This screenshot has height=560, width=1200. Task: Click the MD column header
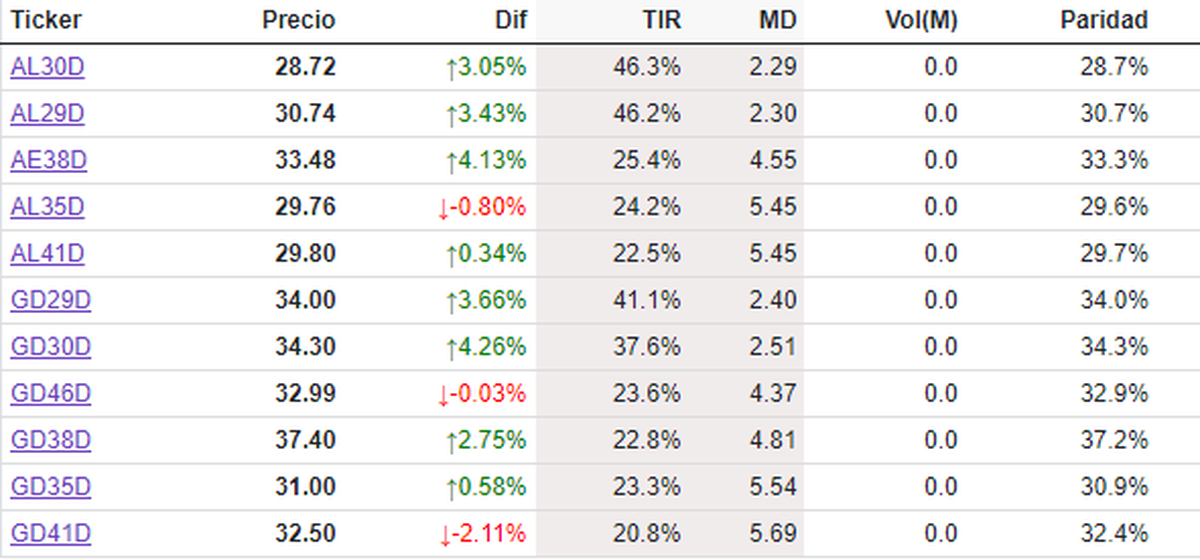pyautogui.click(x=779, y=20)
